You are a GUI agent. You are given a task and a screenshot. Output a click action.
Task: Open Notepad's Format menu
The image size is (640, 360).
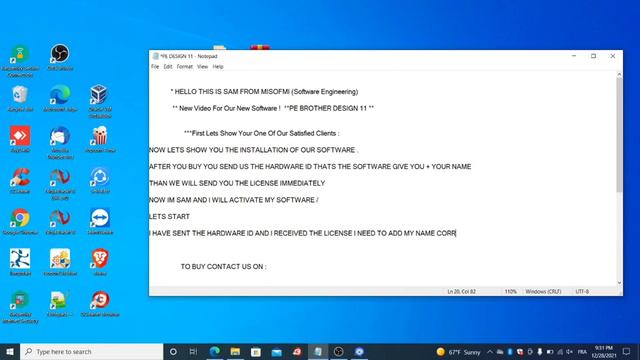point(184,67)
